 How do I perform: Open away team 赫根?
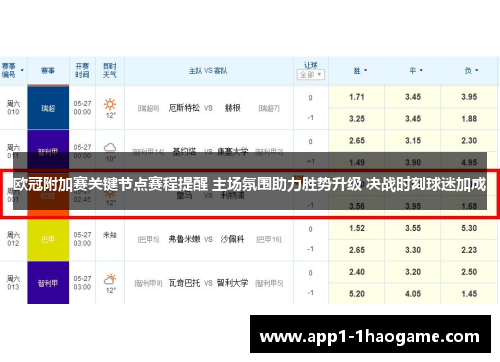click(x=233, y=108)
